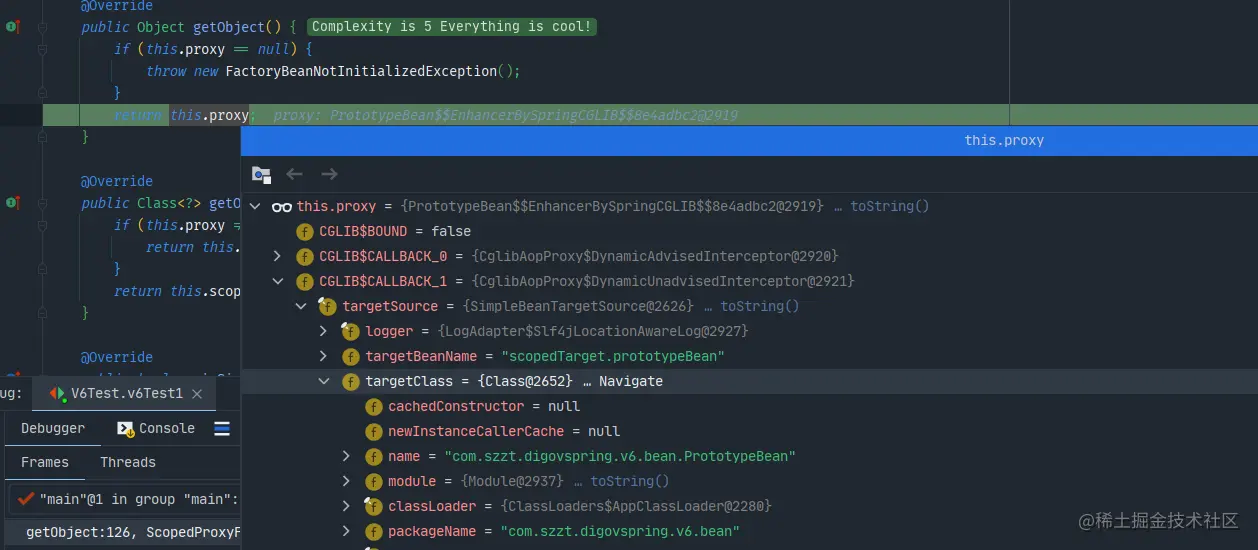The height and width of the screenshot is (550, 1258).
Task: Expand the logger node
Action: point(323,331)
